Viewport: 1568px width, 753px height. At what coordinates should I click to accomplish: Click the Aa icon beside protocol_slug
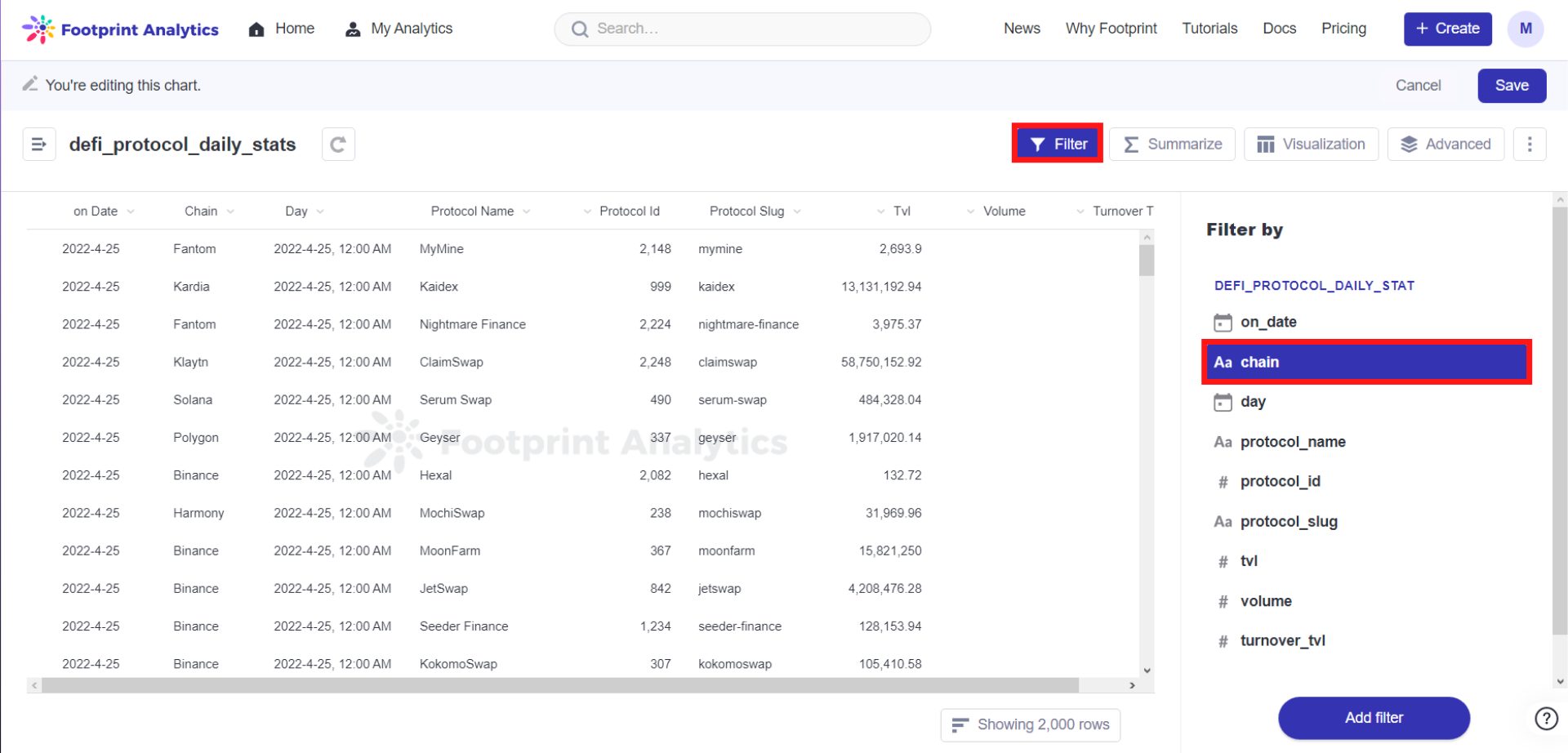coord(1223,522)
